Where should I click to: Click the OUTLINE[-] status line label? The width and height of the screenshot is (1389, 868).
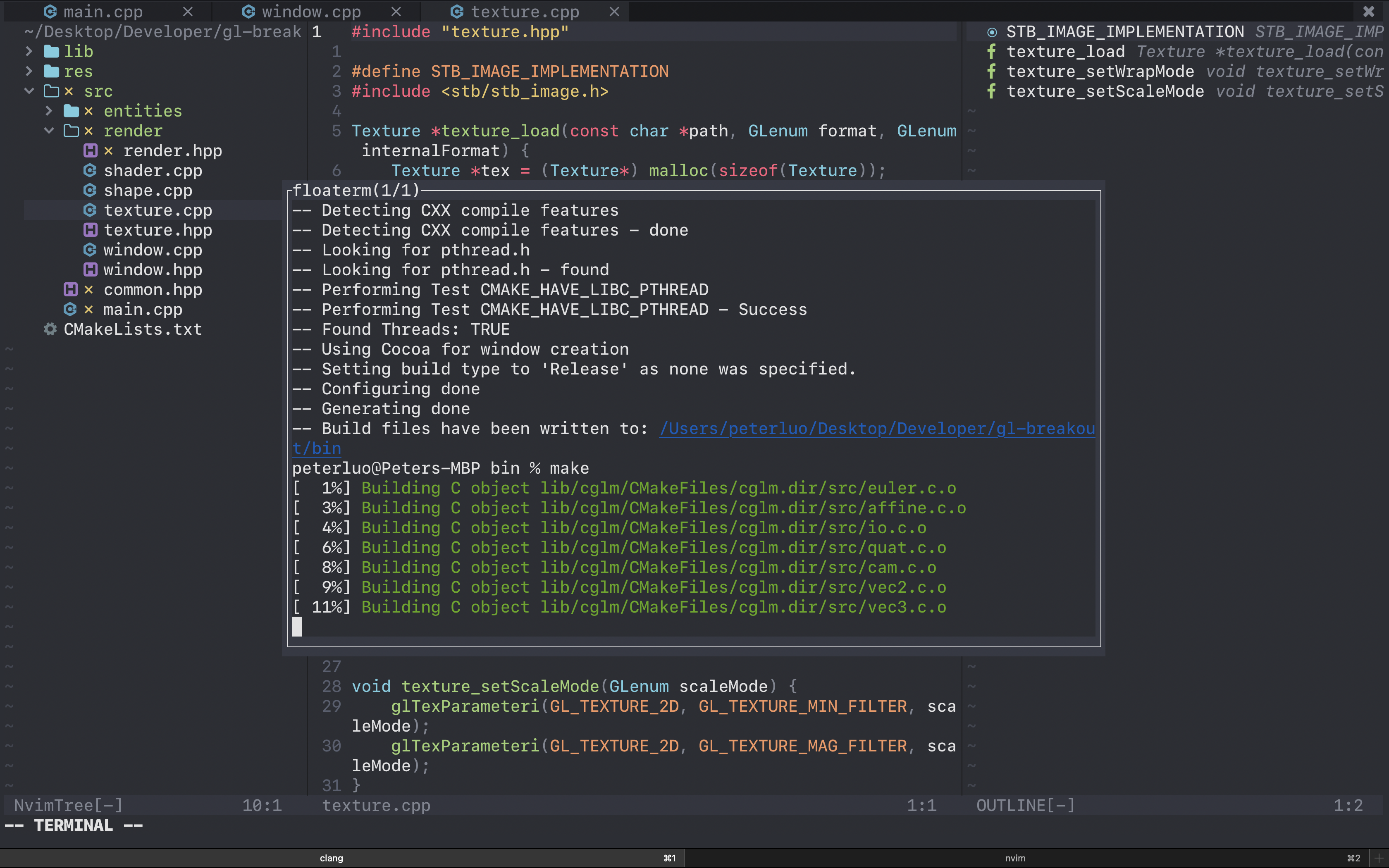(1026, 806)
